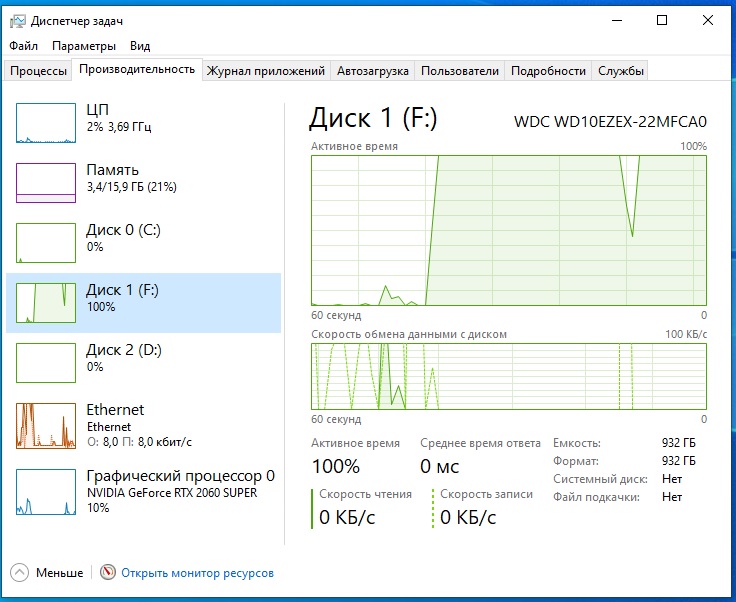The height and width of the screenshot is (602, 736).
Task: Collapse view with the Меньше chevron
Action: [20, 573]
